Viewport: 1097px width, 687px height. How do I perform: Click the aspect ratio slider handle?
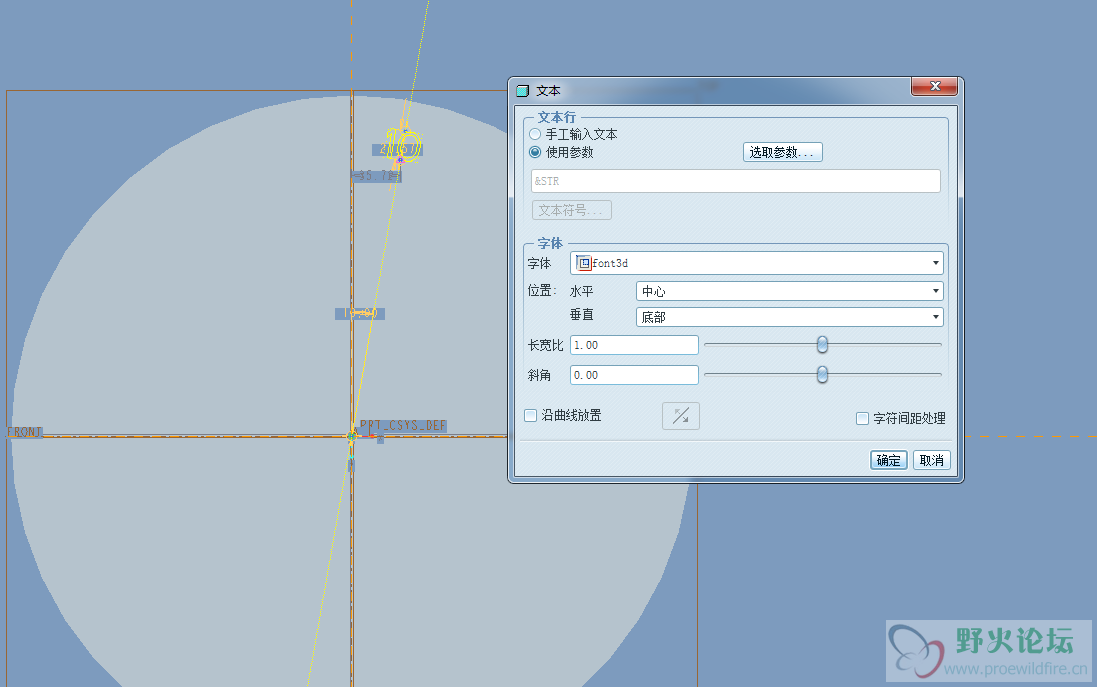pyautogui.click(x=823, y=344)
